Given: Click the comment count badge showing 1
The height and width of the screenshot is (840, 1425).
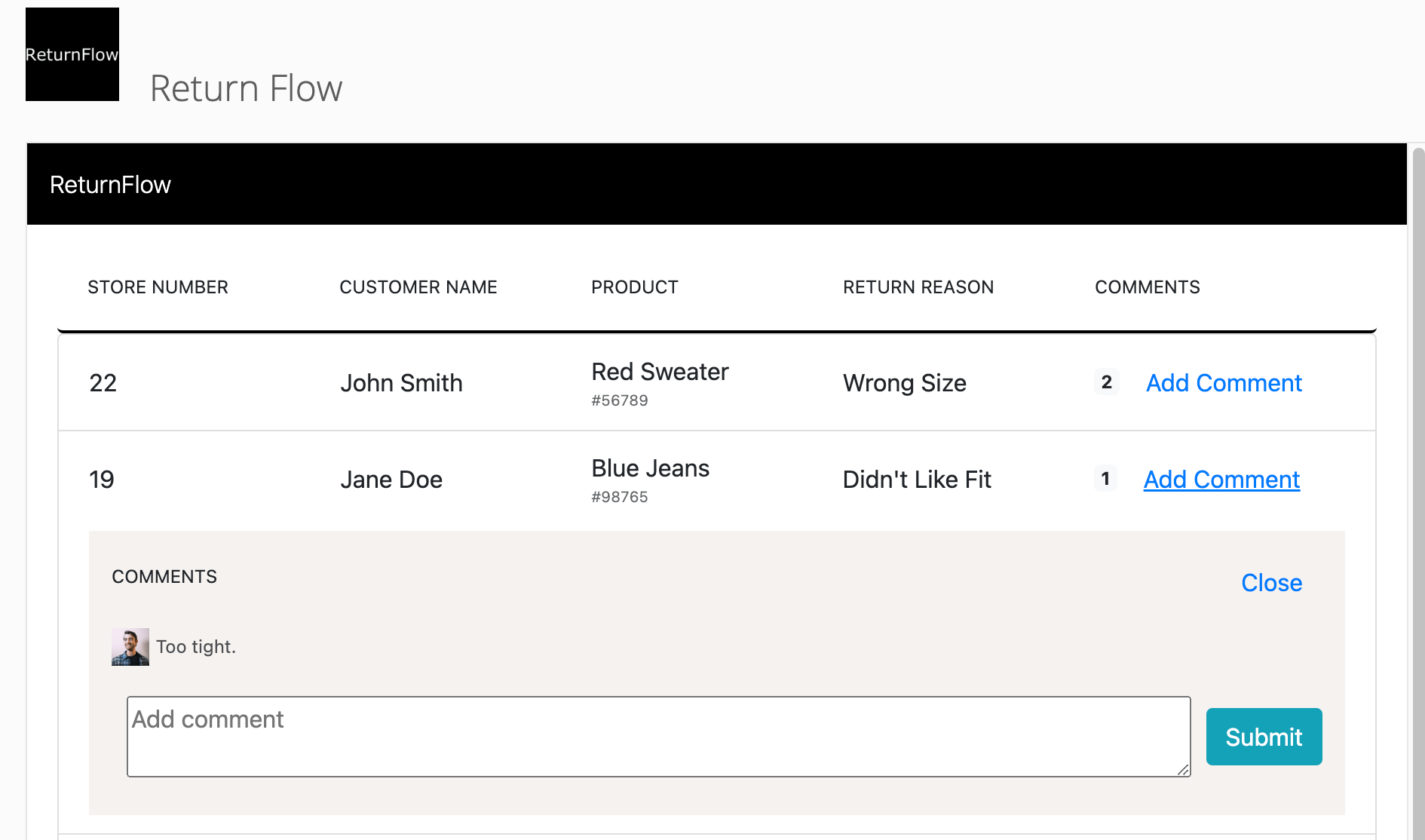Looking at the screenshot, I should click(1105, 479).
